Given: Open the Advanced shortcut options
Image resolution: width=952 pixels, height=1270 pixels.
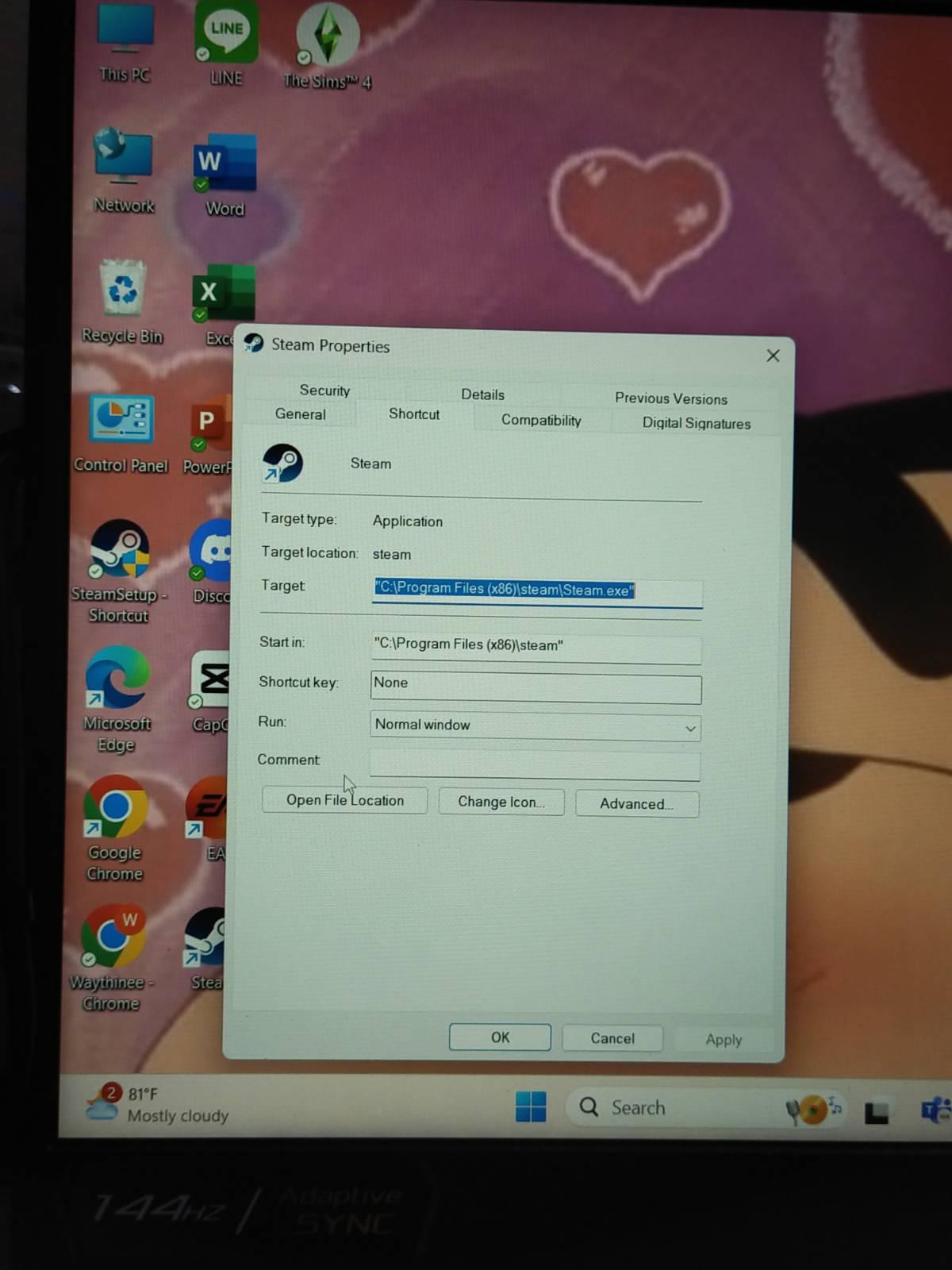Looking at the screenshot, I should click(637, 804).
